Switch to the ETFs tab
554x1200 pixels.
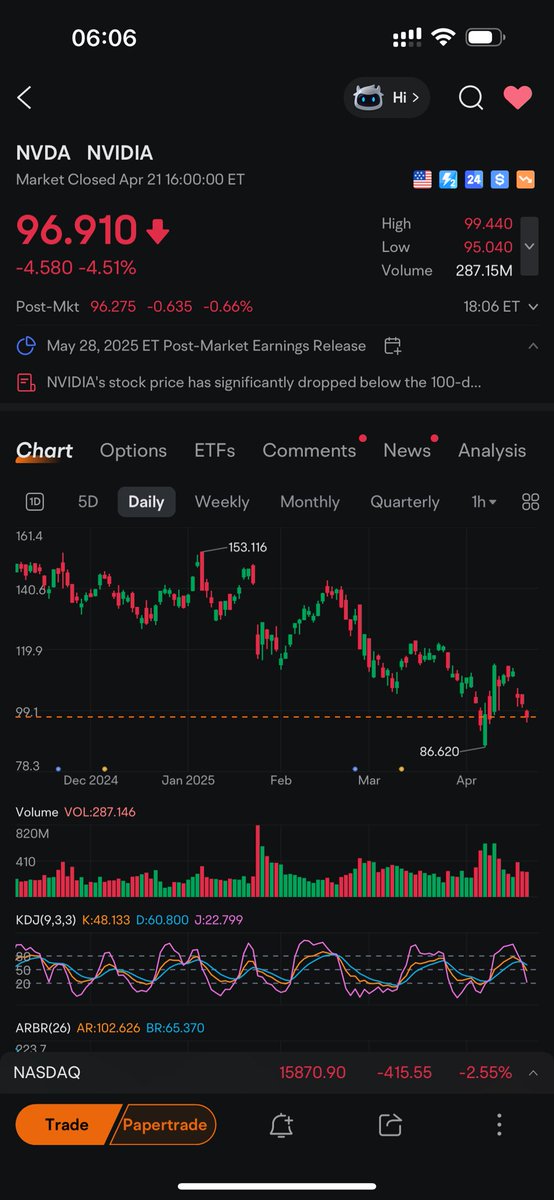[x=215, y=451]
